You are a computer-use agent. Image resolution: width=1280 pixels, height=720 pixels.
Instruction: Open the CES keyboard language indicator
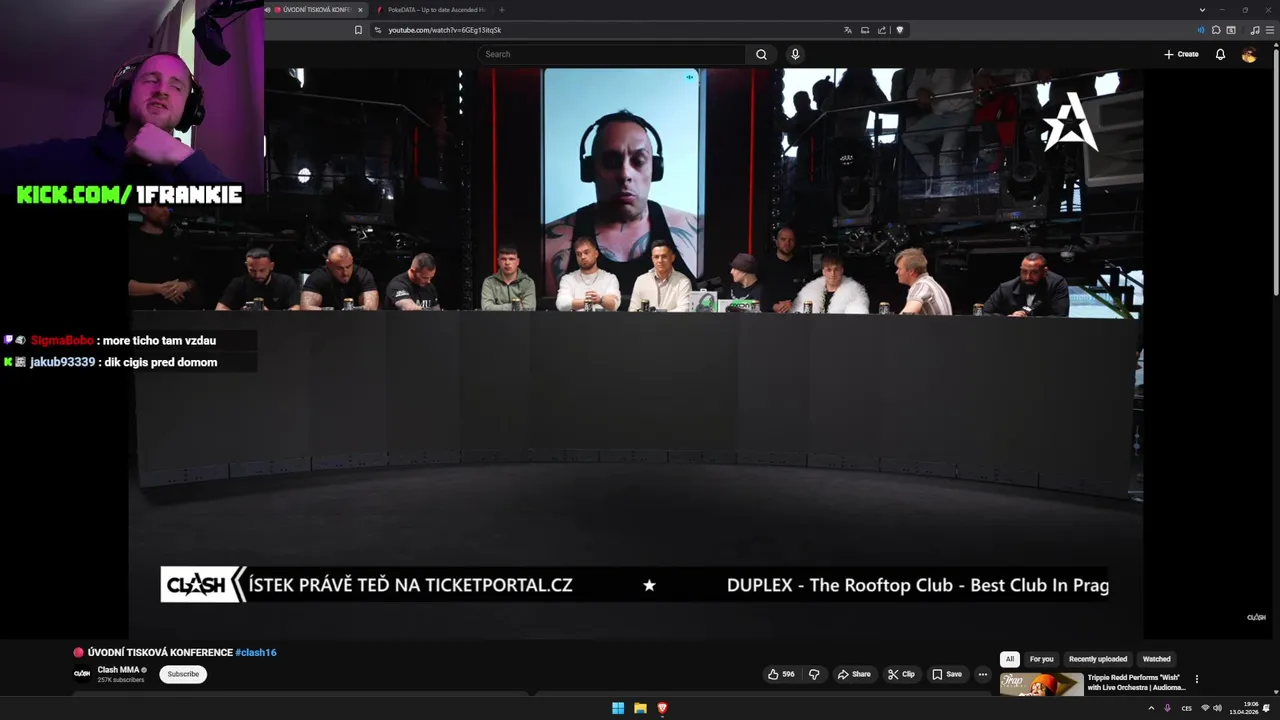click(x=1187, y=708)
